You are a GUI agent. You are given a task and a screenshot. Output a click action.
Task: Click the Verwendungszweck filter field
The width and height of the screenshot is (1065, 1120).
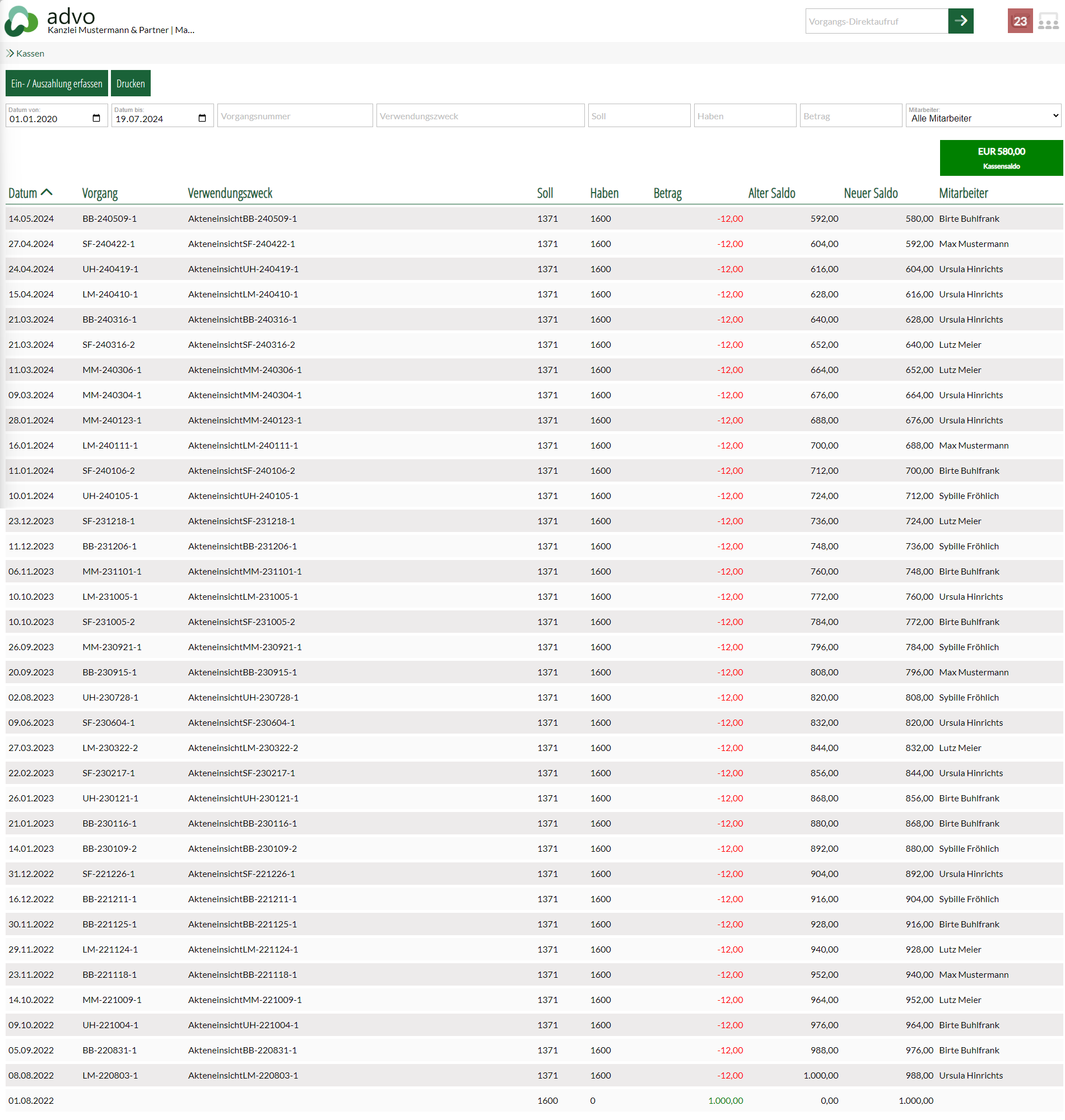[480, 116]
